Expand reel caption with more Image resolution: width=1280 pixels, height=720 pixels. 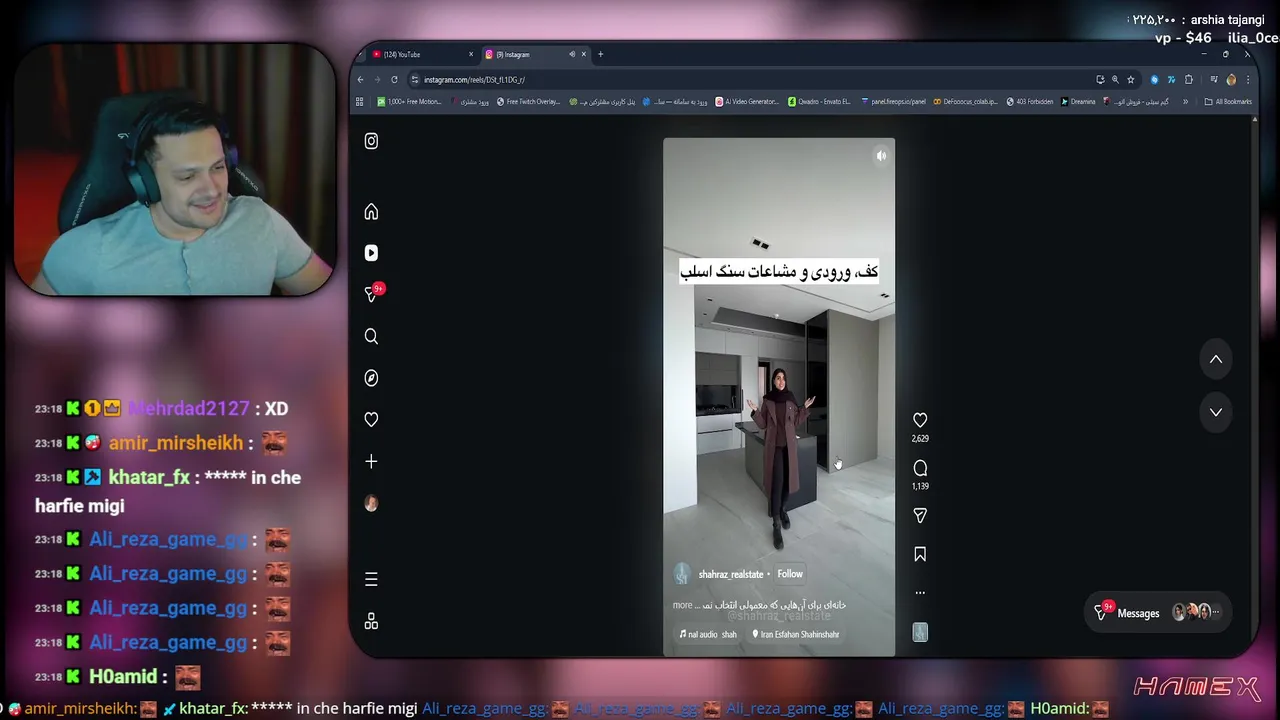click(682, 605)
